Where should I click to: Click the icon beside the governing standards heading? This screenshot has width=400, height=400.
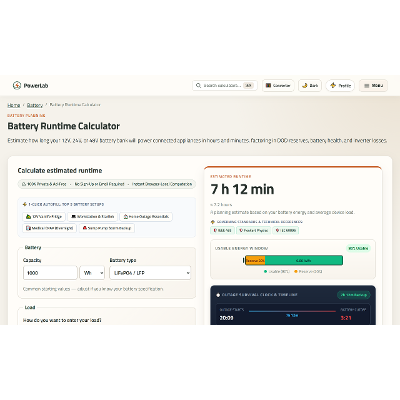point(213,222)
